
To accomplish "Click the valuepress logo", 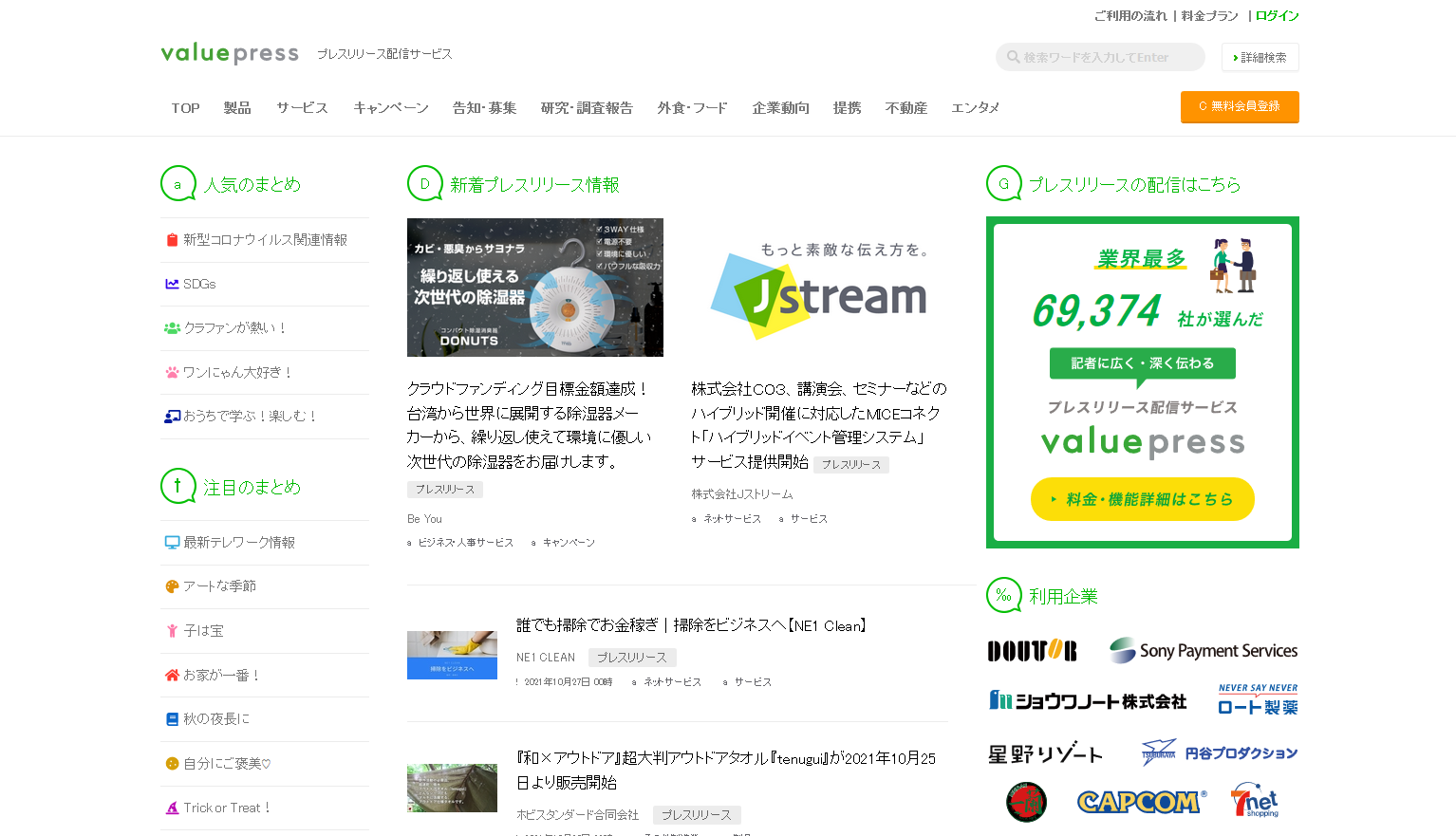I will [230, 53].
